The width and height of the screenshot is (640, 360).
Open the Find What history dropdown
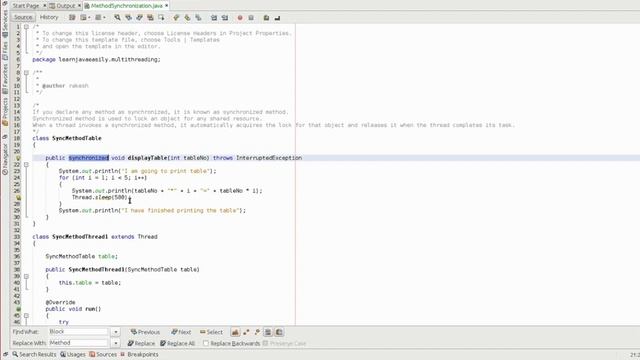[116, 332]
